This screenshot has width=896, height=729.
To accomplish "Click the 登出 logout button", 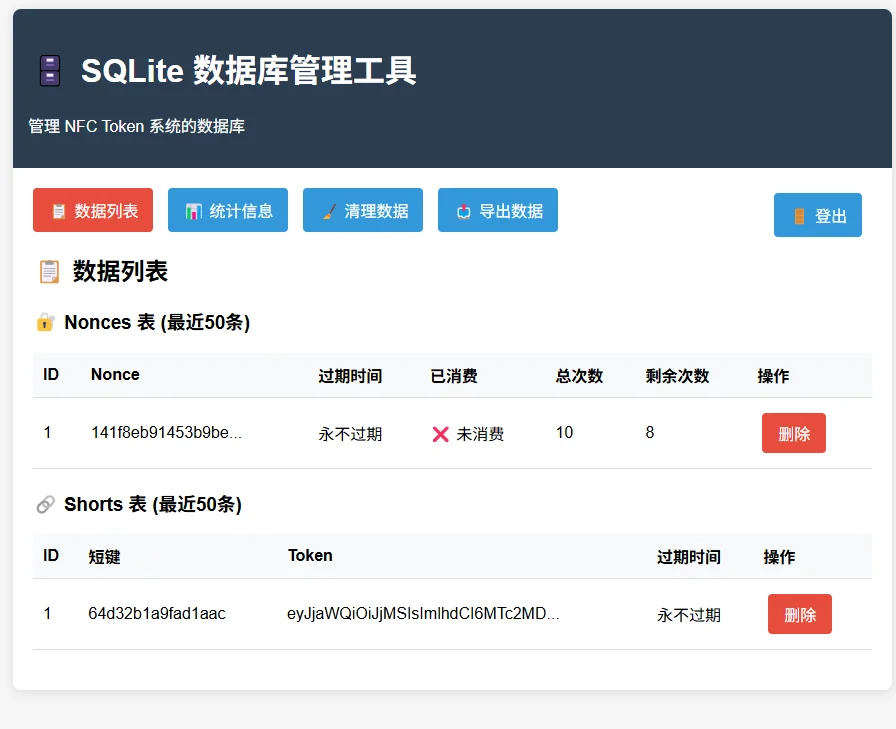I will coord(818,215).
